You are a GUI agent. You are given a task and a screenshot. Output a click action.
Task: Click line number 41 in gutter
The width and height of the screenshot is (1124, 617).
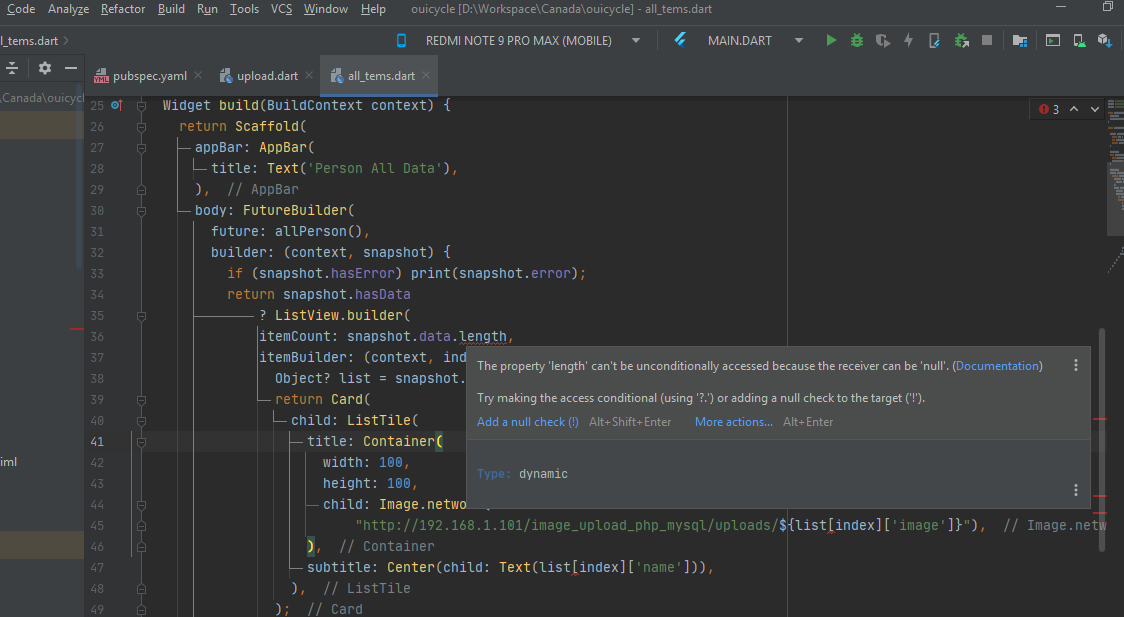pyautogui.click(x=97, y=442)
